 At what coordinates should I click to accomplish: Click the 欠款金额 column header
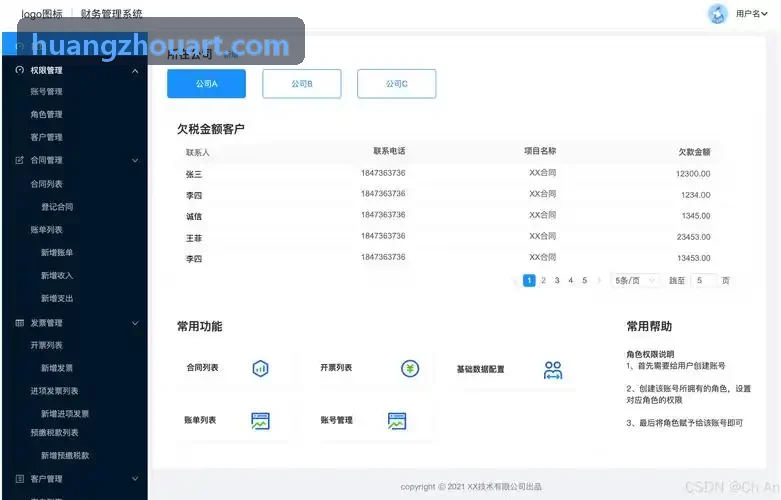point(694,152)
